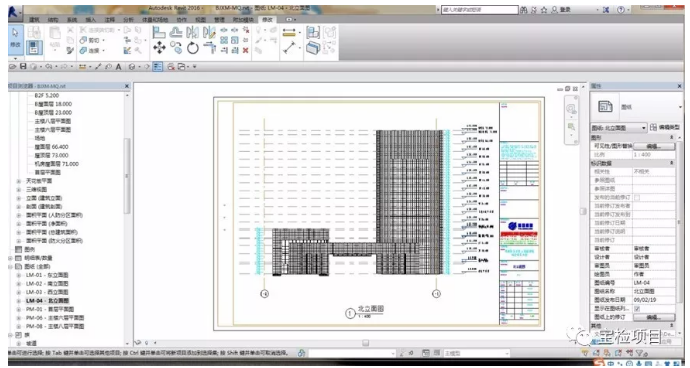The width and height of the screenshot is (690, 368).
Task: Click the Save icon in quick access toolbar
Action: pyautogui.click(x=23, y=66)
